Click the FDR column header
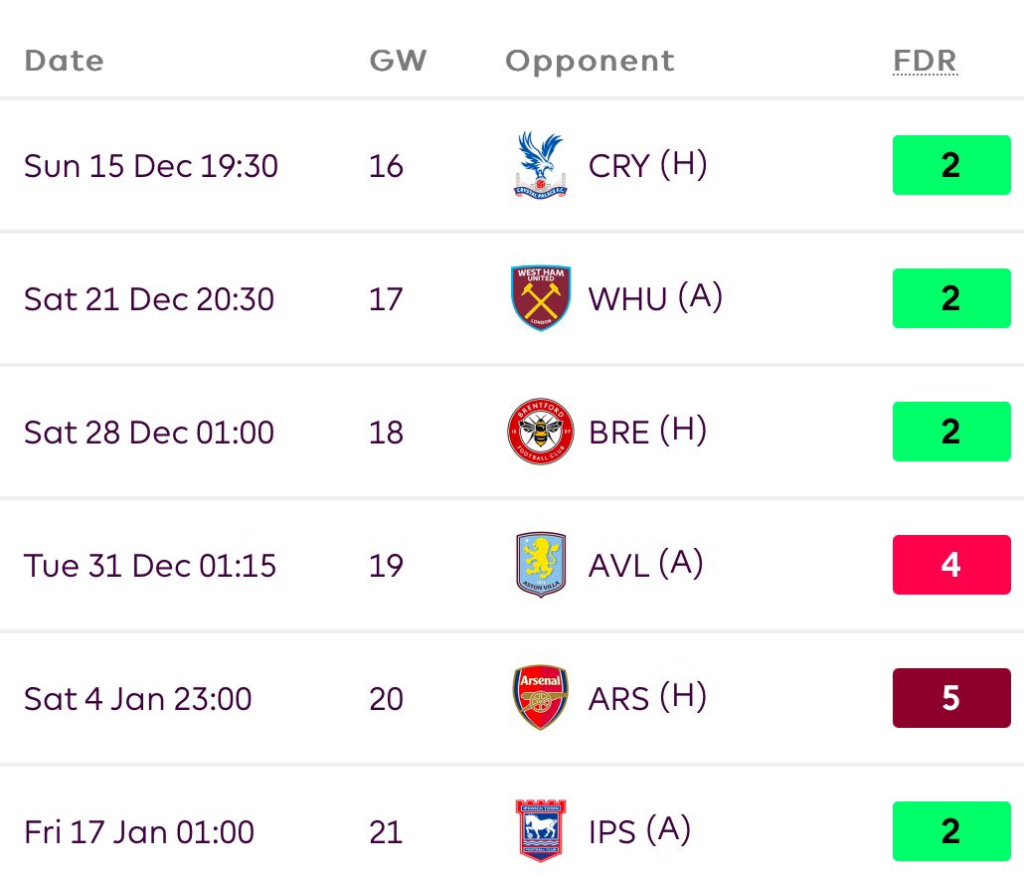Viewport: 1024px width, 881px height. coord(924,61)
